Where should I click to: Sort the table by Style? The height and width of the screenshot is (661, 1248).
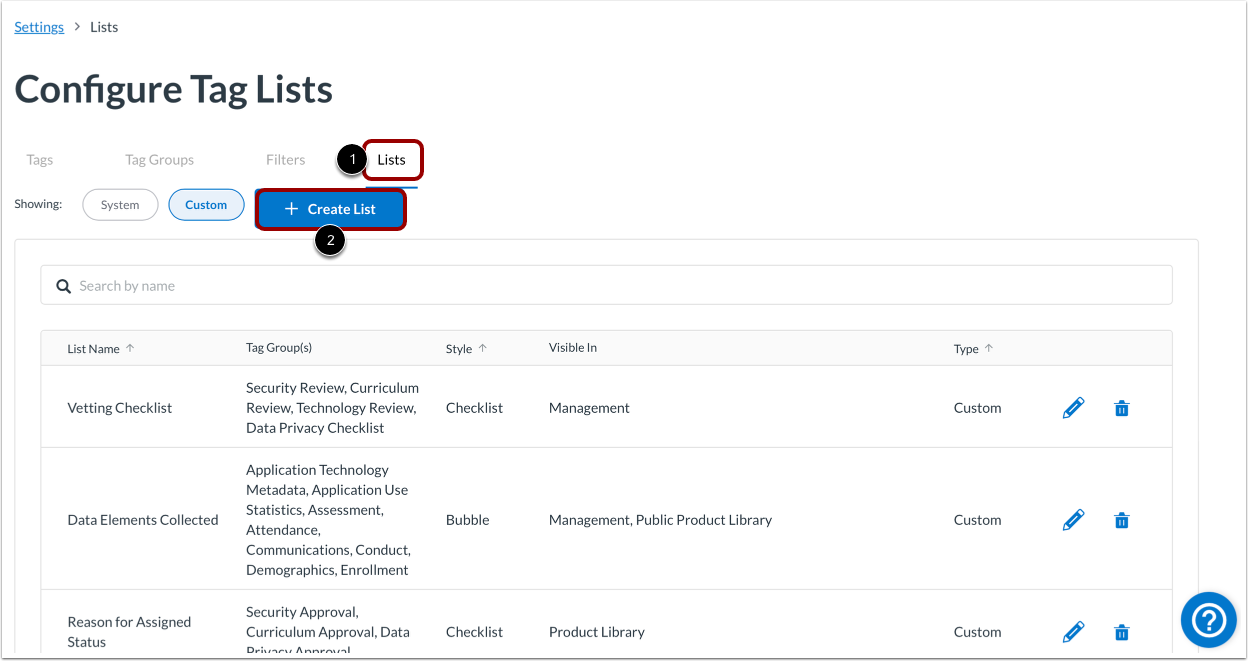point(466,348)
